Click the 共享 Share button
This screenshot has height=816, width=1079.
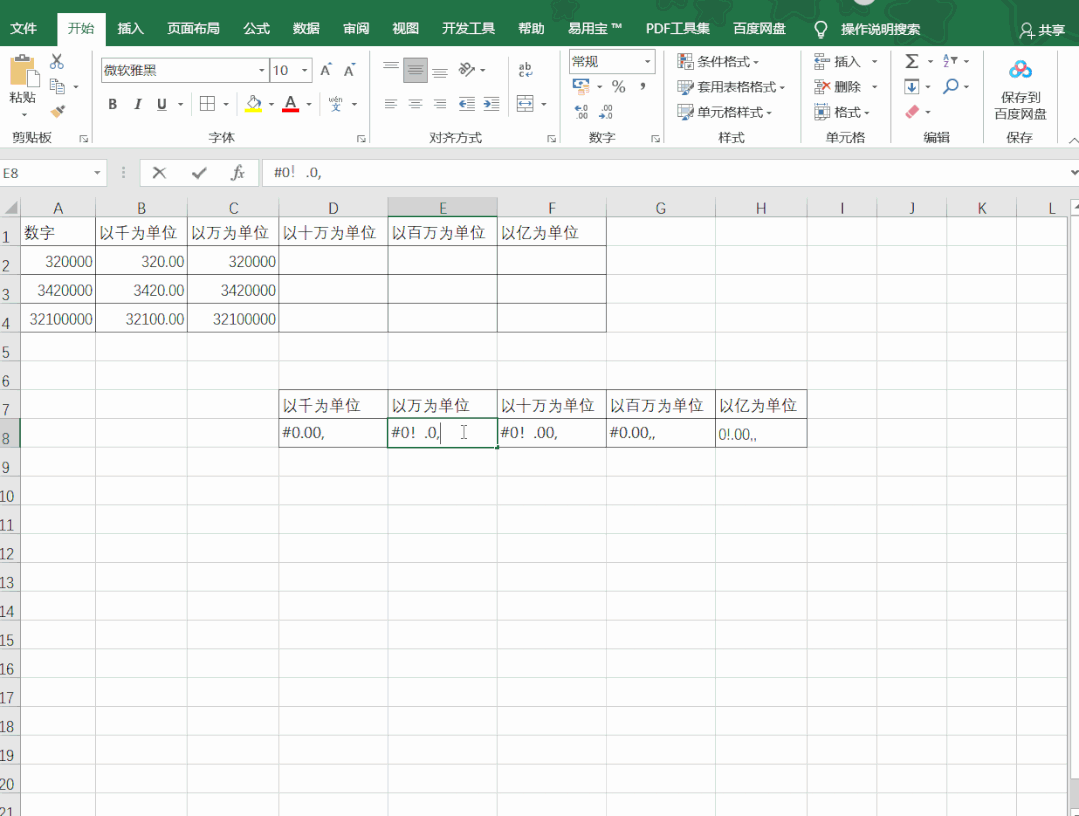(x=1043, y=30)
